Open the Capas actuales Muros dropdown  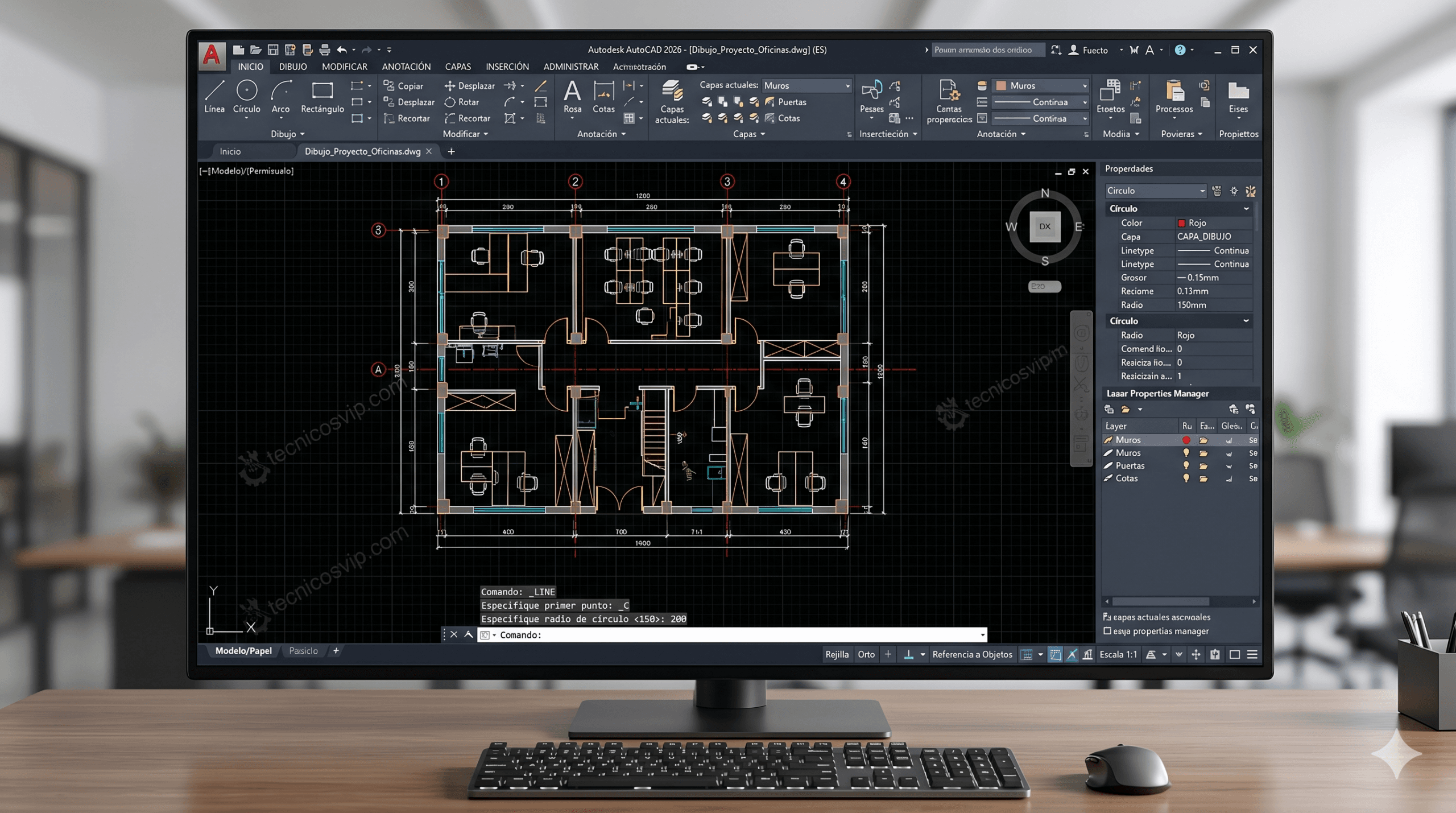pos(806,86)
